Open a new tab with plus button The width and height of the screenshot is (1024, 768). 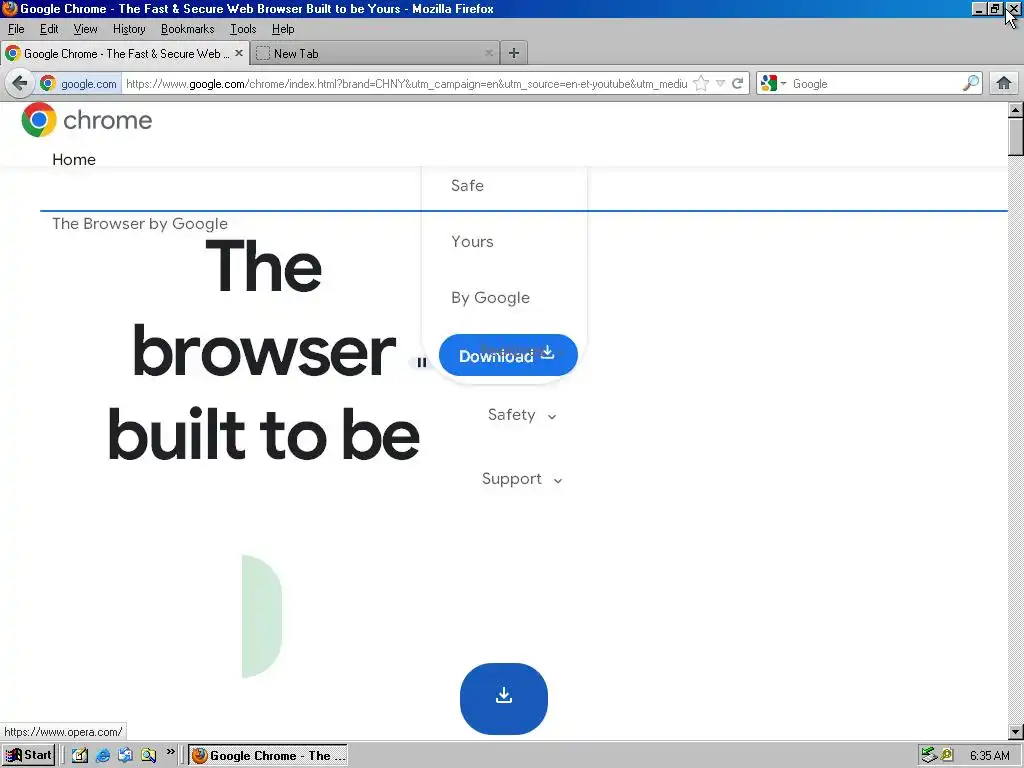pyautogui.click(x=514, y=53)
